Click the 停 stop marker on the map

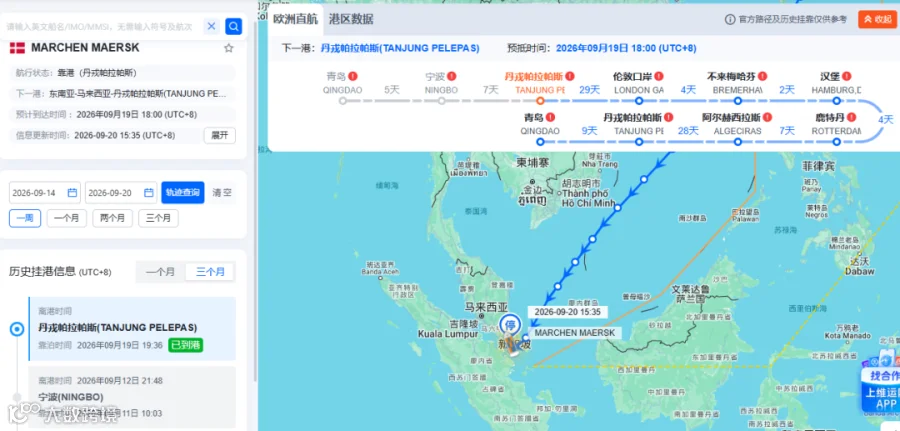(509, 325)
